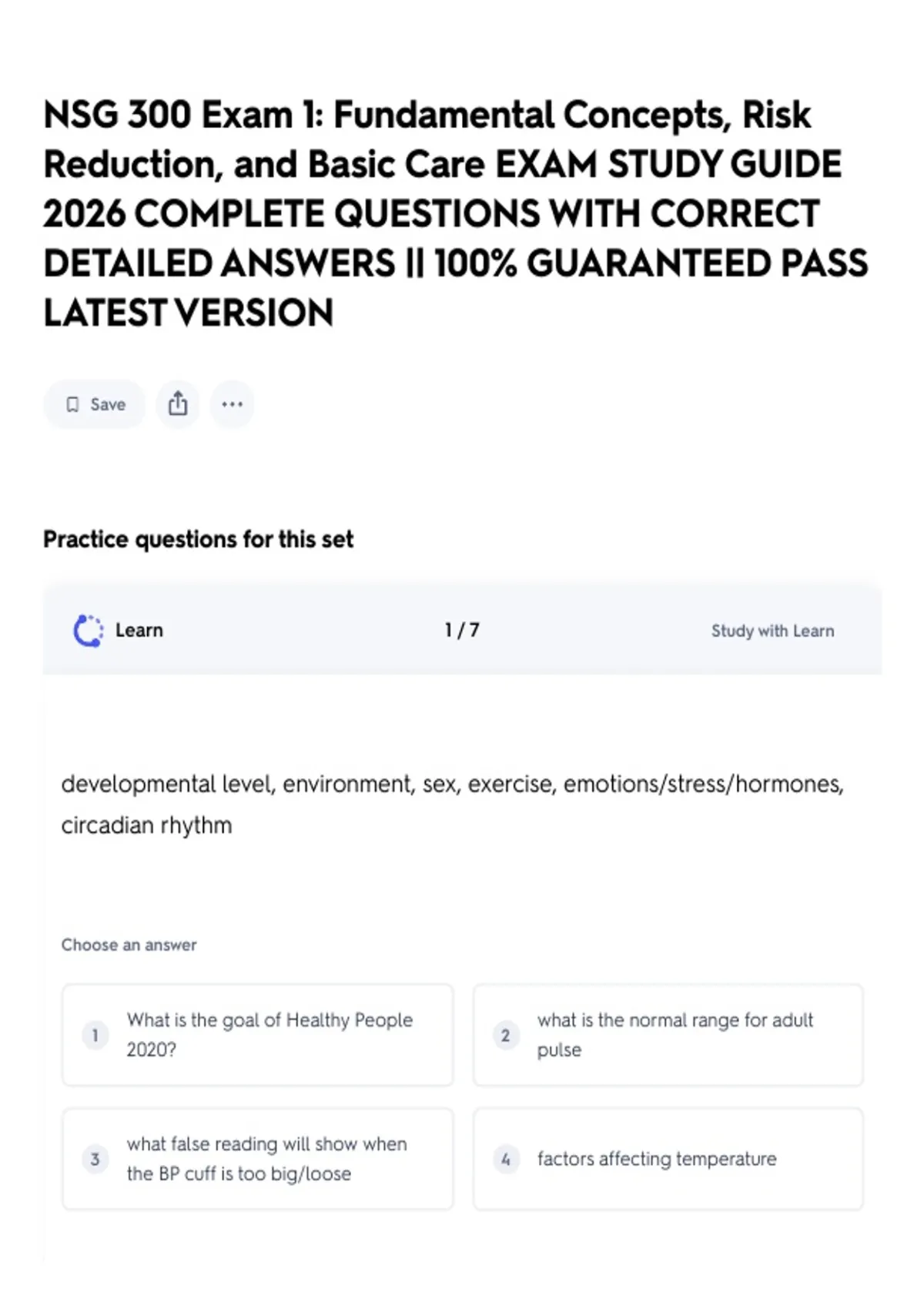Click the Practice questions for this set heading
The image size is (924, 1309).
(x=199, y=539)
